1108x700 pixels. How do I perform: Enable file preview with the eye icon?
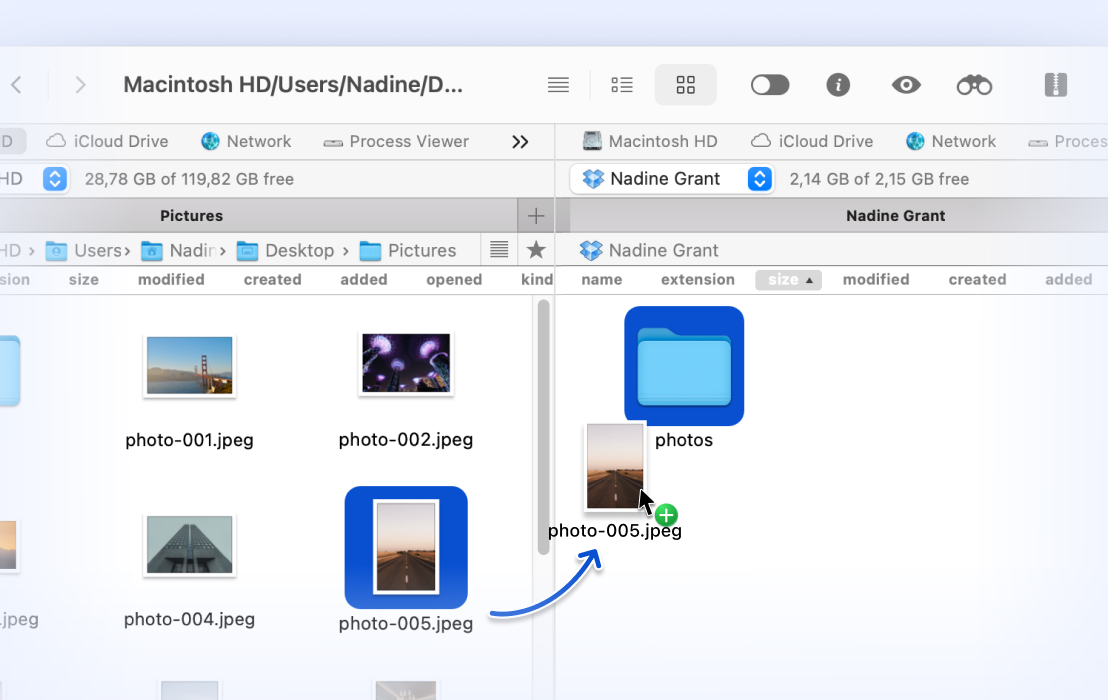point(906,84)
